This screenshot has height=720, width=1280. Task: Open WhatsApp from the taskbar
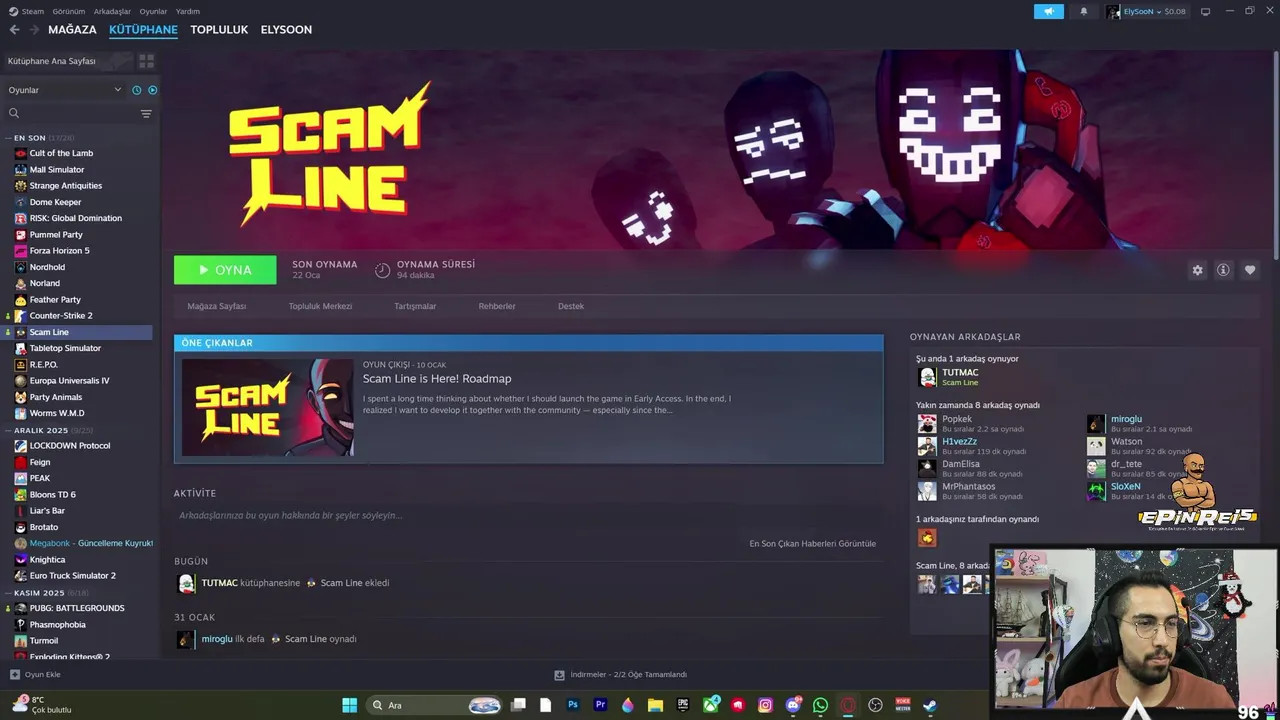point(821,705)
